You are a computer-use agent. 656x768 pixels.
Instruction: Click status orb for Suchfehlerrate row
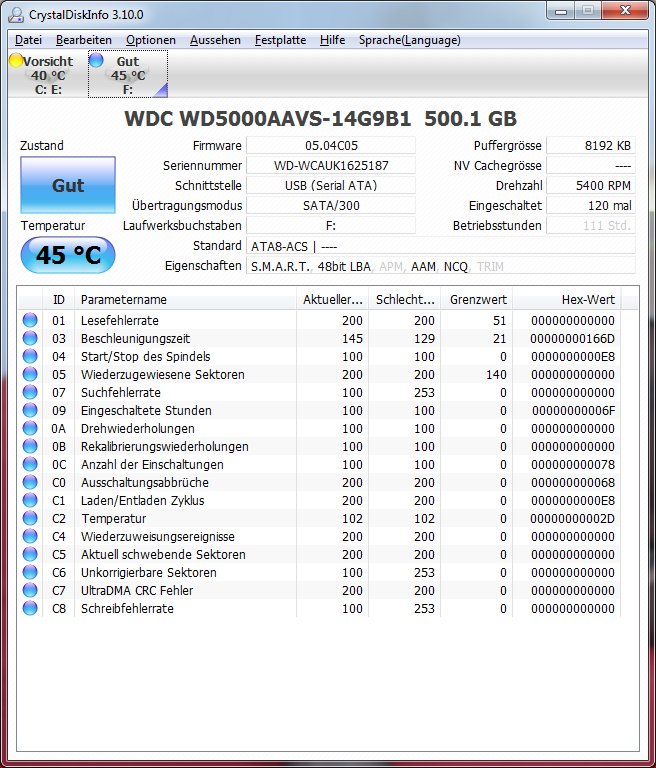pyautogui.click(x=30, y=392)
